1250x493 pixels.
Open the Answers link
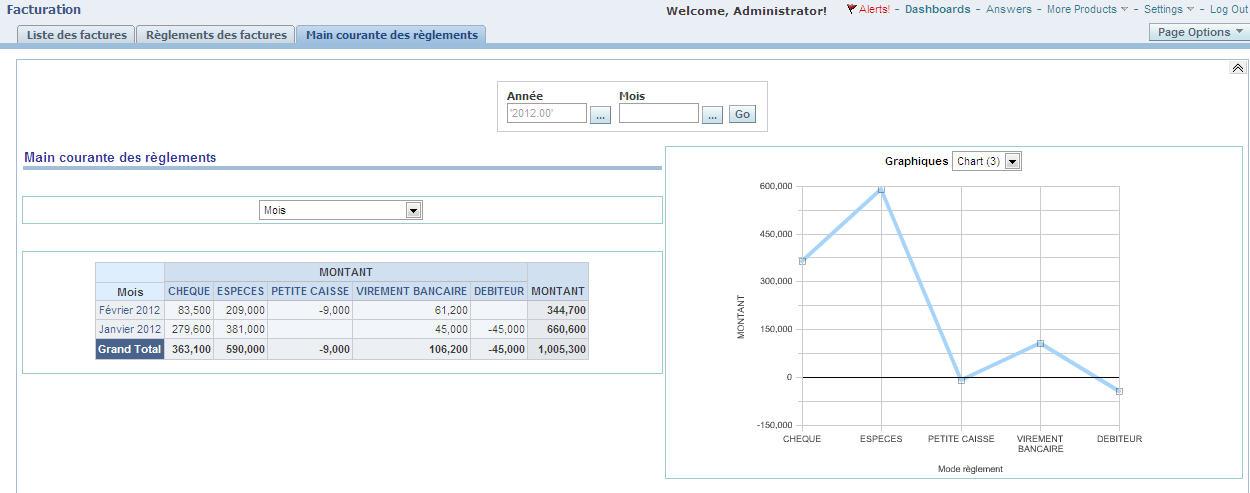tap(1008, 9)
